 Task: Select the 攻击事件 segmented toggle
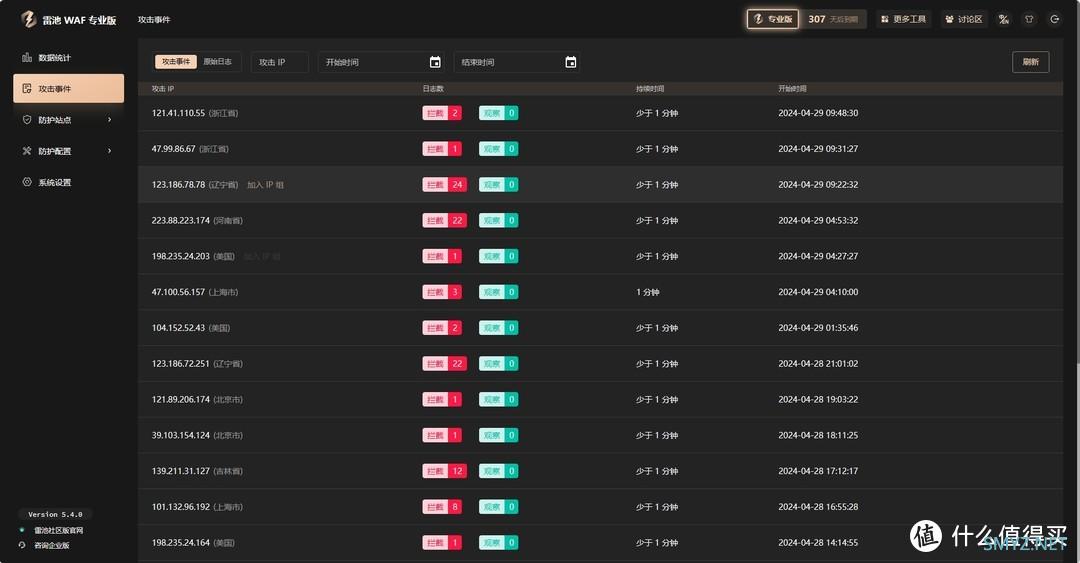(x=176, y=62)
